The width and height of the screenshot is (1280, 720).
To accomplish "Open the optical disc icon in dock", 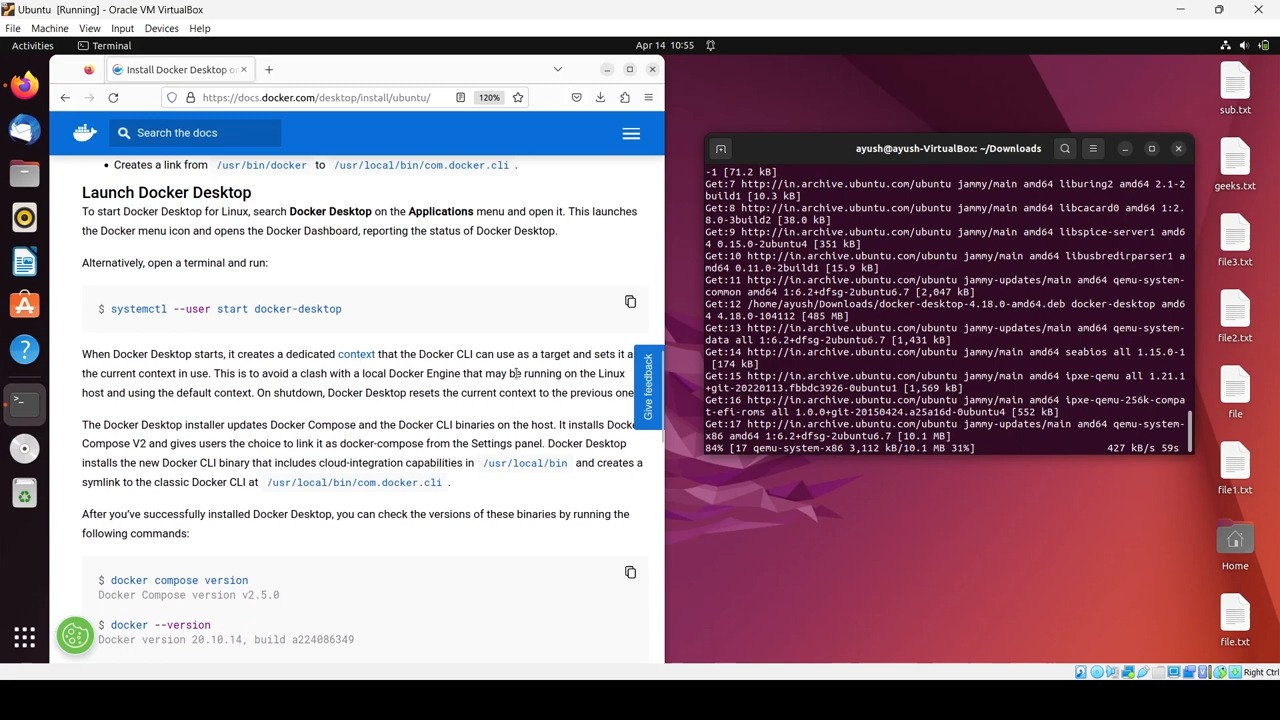I will (25, 448).
